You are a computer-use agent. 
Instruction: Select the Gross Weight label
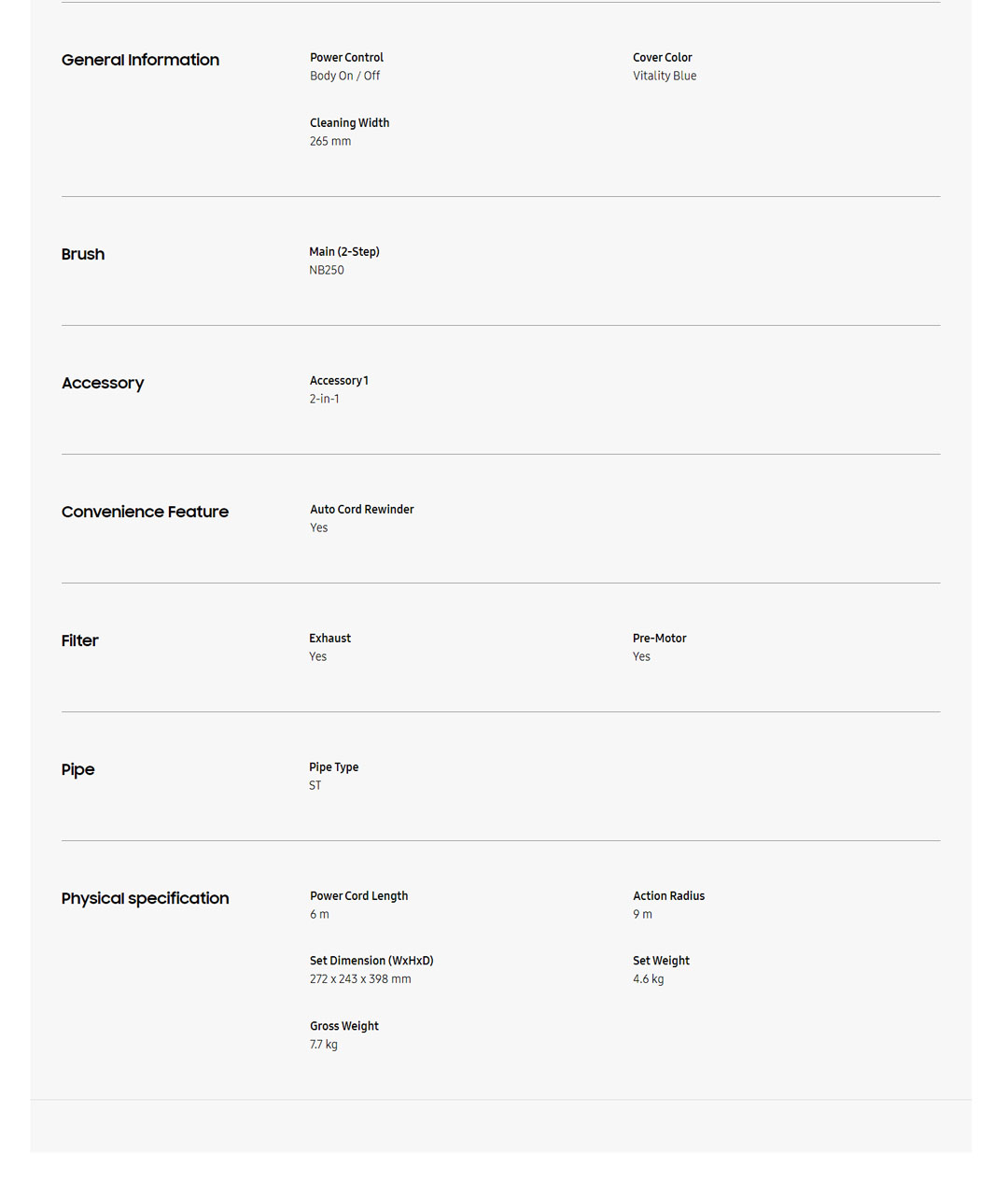pyautogui.click(x=343, y=1026)
